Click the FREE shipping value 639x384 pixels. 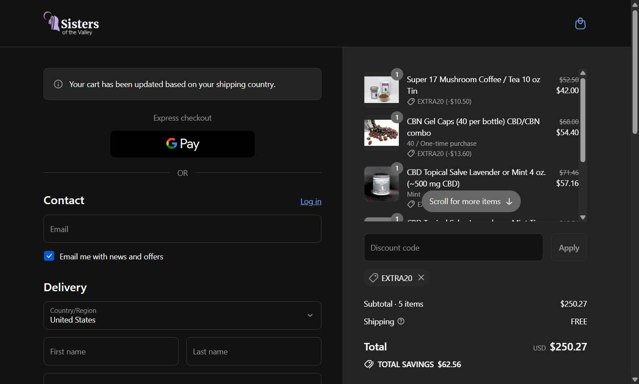click(x=579, y=322)
